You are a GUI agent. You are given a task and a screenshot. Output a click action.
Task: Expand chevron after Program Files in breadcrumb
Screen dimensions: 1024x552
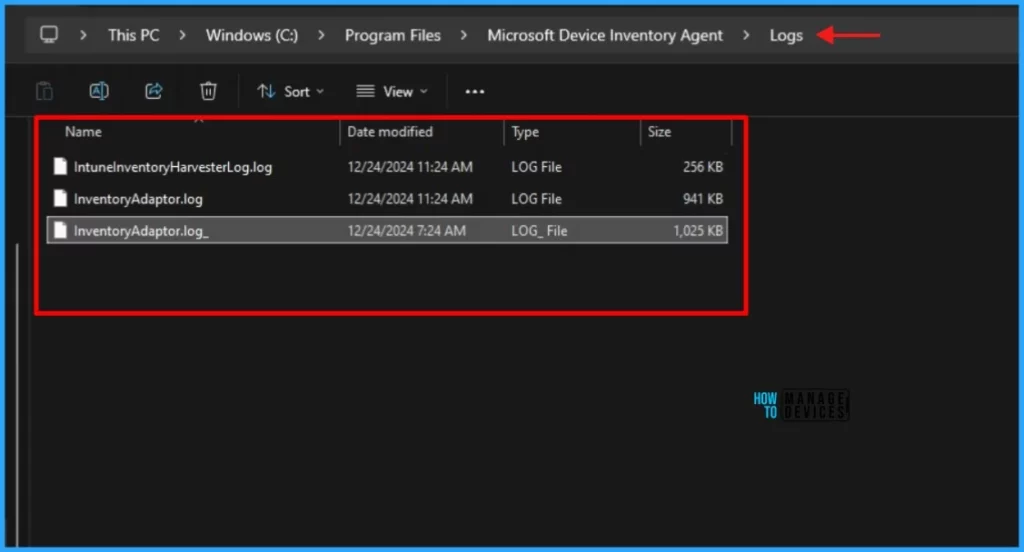pyautogui.click(x=464, y=35)
